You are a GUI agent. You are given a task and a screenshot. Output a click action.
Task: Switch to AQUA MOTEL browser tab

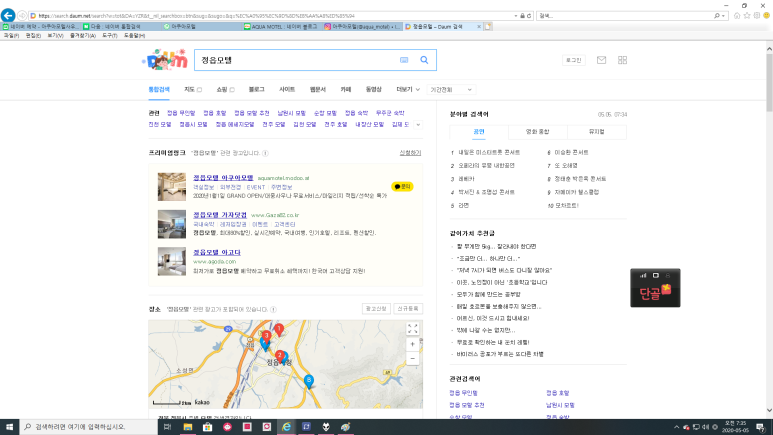point(281,27)
